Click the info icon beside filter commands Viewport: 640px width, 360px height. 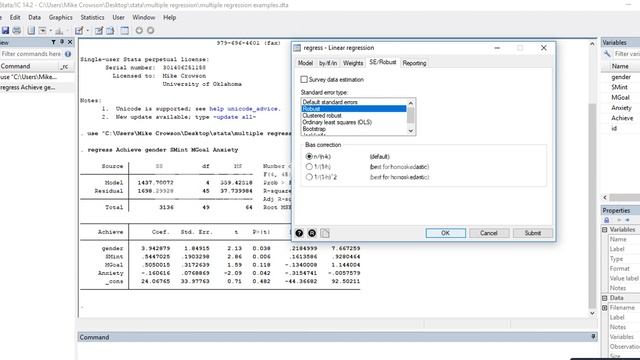point(68,54)
